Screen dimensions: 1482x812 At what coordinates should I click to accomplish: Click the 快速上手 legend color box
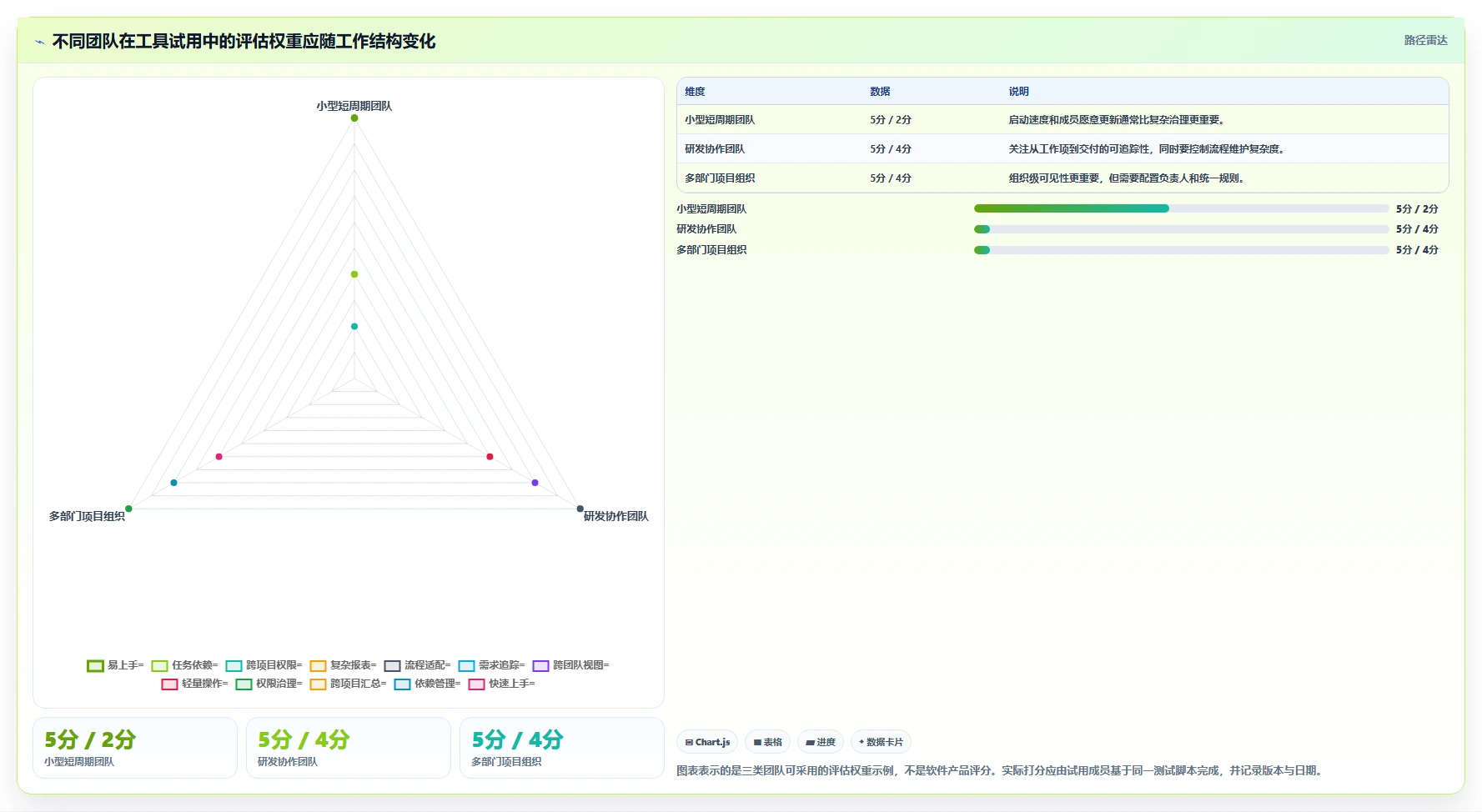pyautogui.click(x=476, y=684)
